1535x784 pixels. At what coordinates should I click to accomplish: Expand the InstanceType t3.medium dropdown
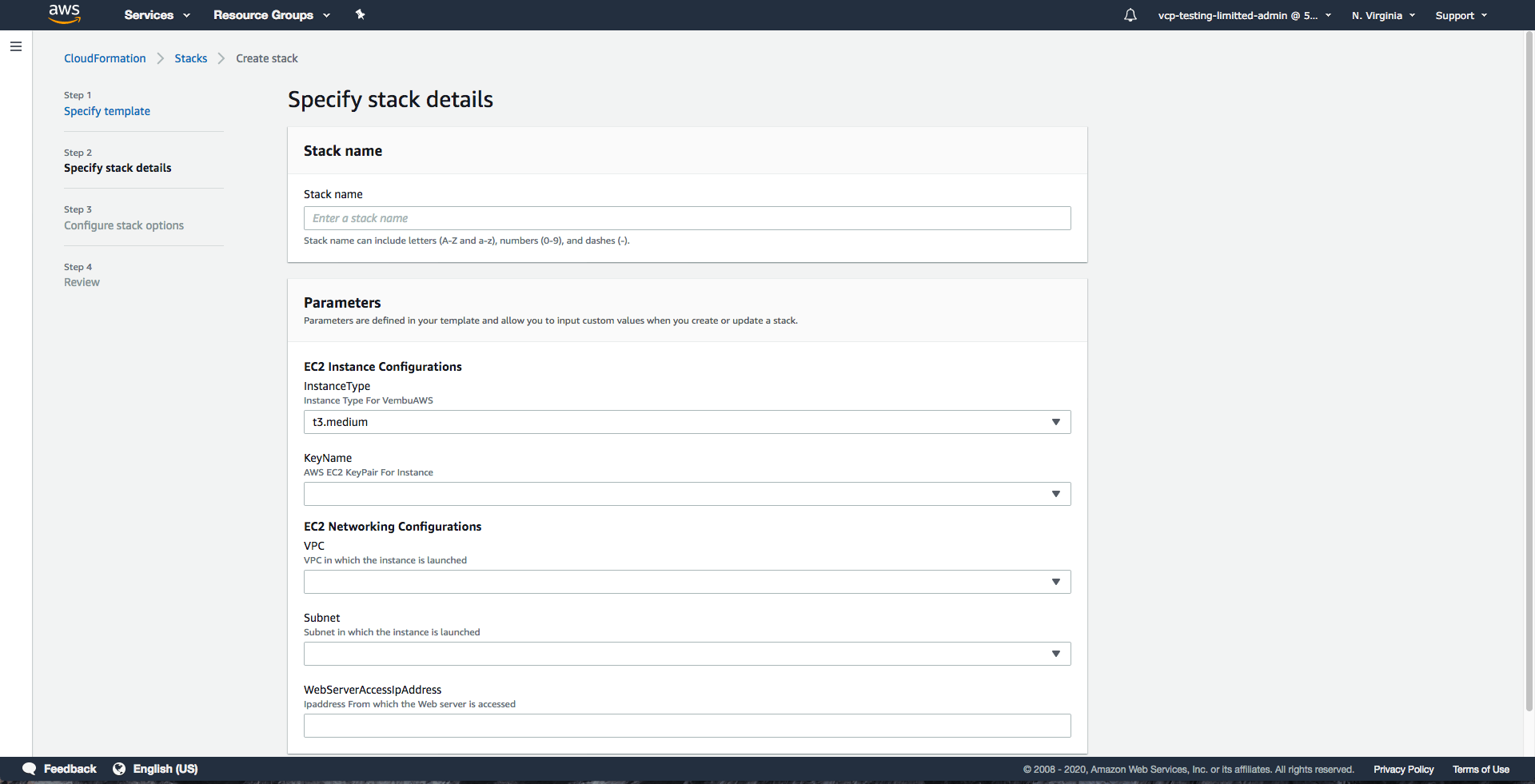coord(687,422)
